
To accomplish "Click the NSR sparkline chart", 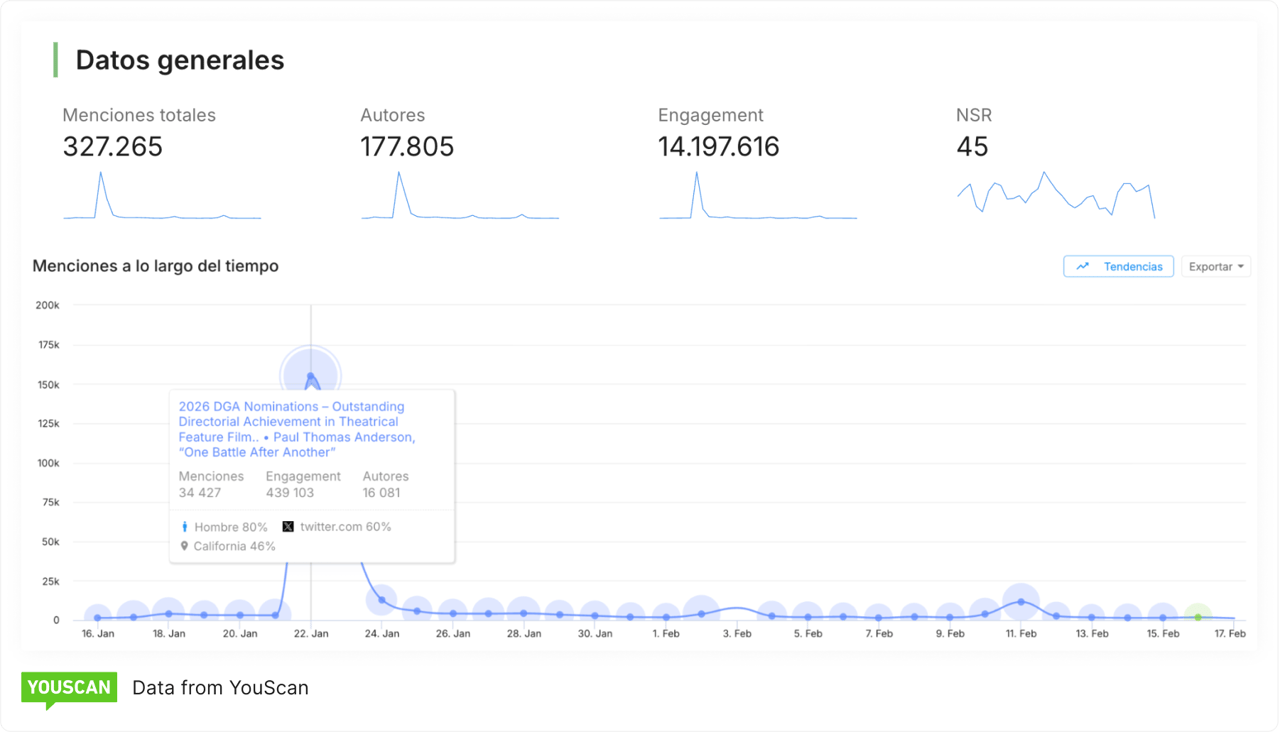I will pos(1055,196).
